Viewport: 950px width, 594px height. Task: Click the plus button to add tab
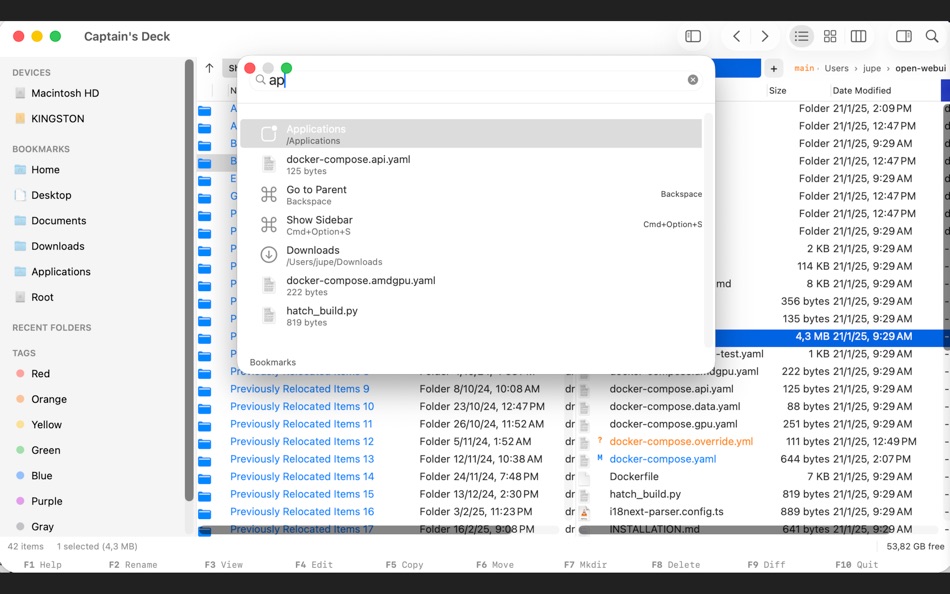[774, 68]
